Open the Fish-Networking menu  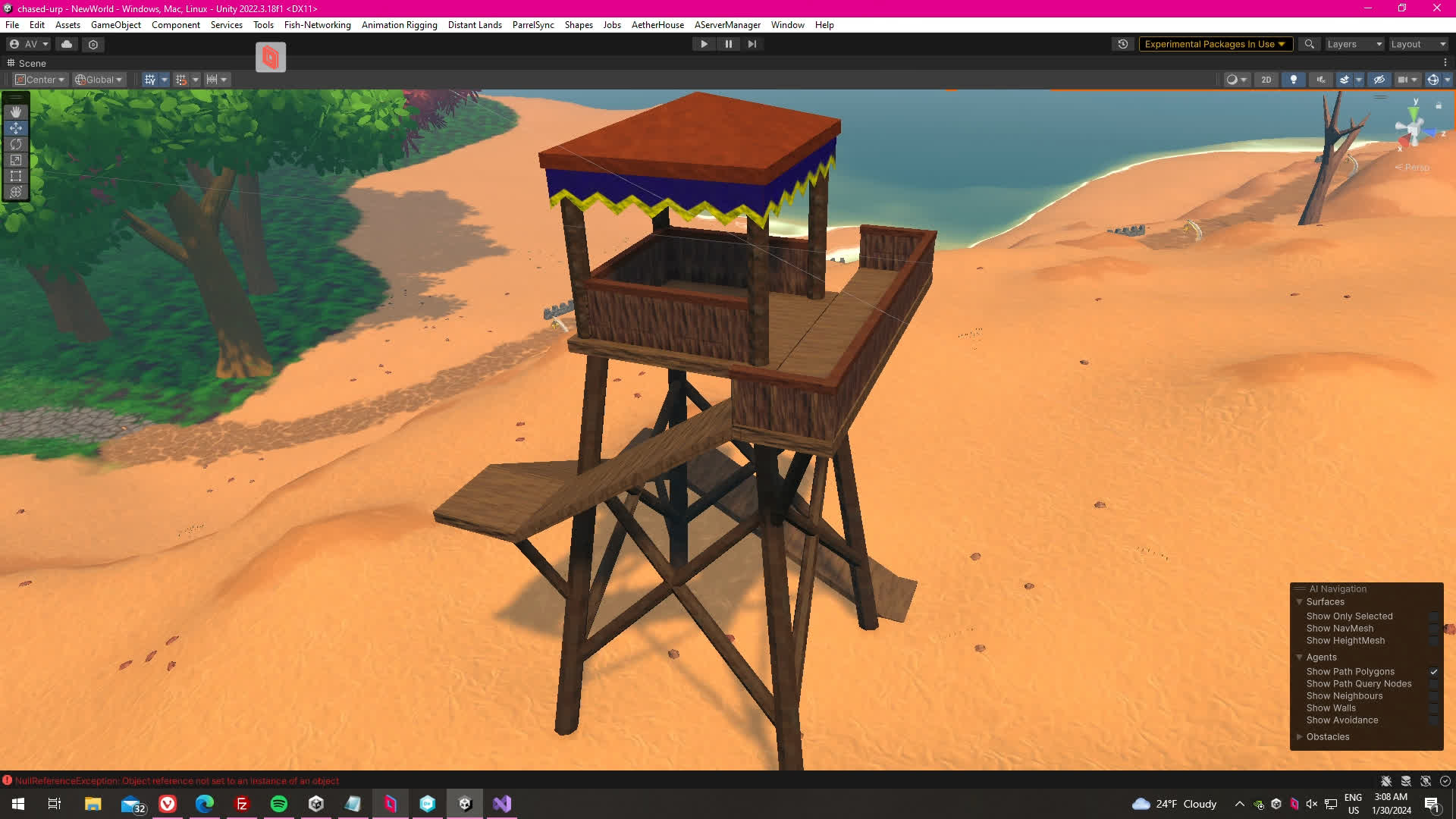click(317, 25)
